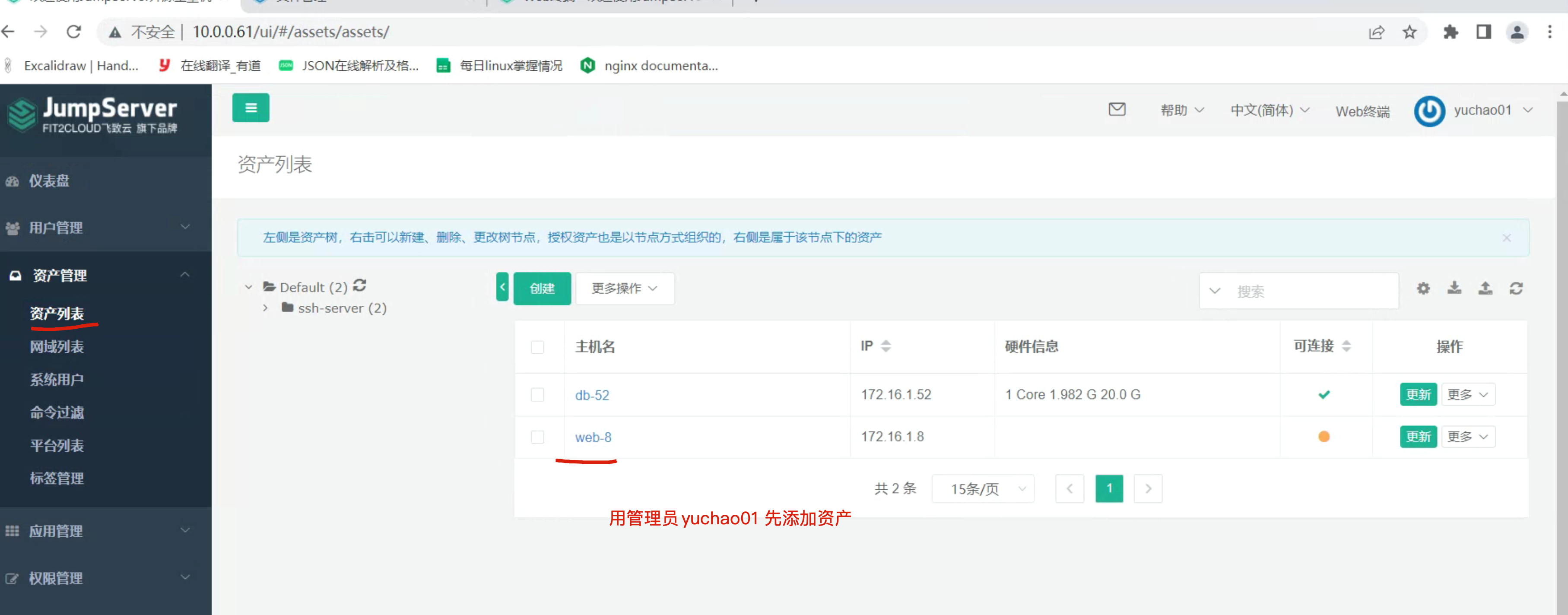Expand the ssh-server tree node
1568x615 pixels.
tap(265, 308)
